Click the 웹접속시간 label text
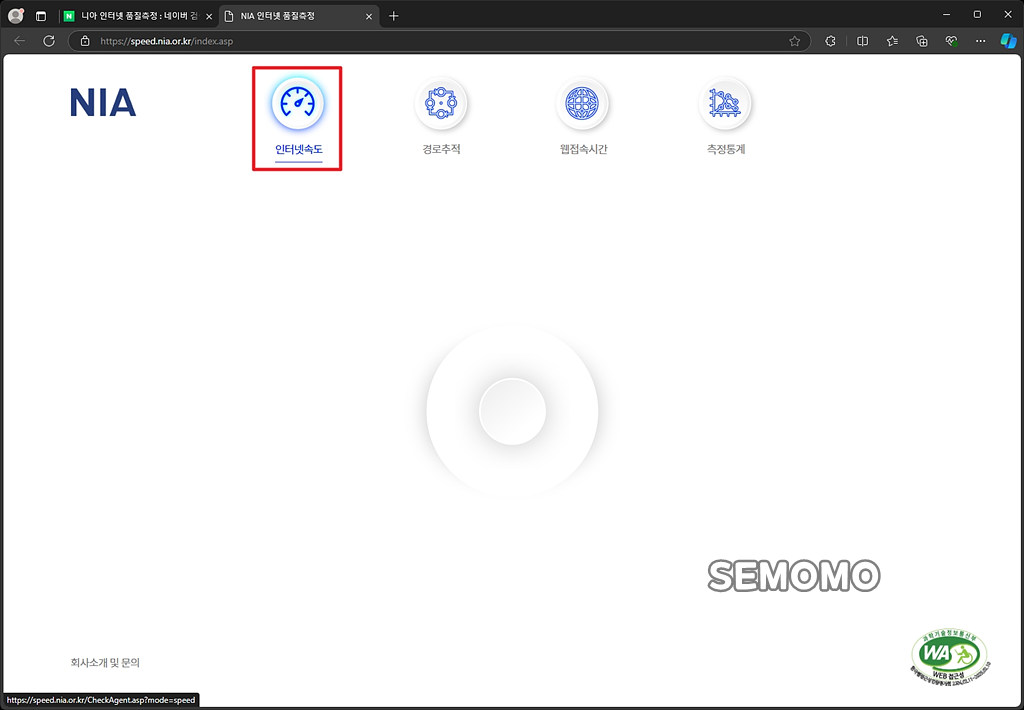Screen dimensions: 1024x710 point(583,149)
